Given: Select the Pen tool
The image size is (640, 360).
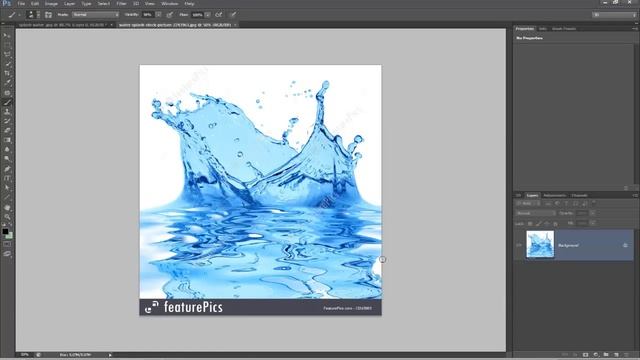Looking at the screenshot, I should 7,169.
